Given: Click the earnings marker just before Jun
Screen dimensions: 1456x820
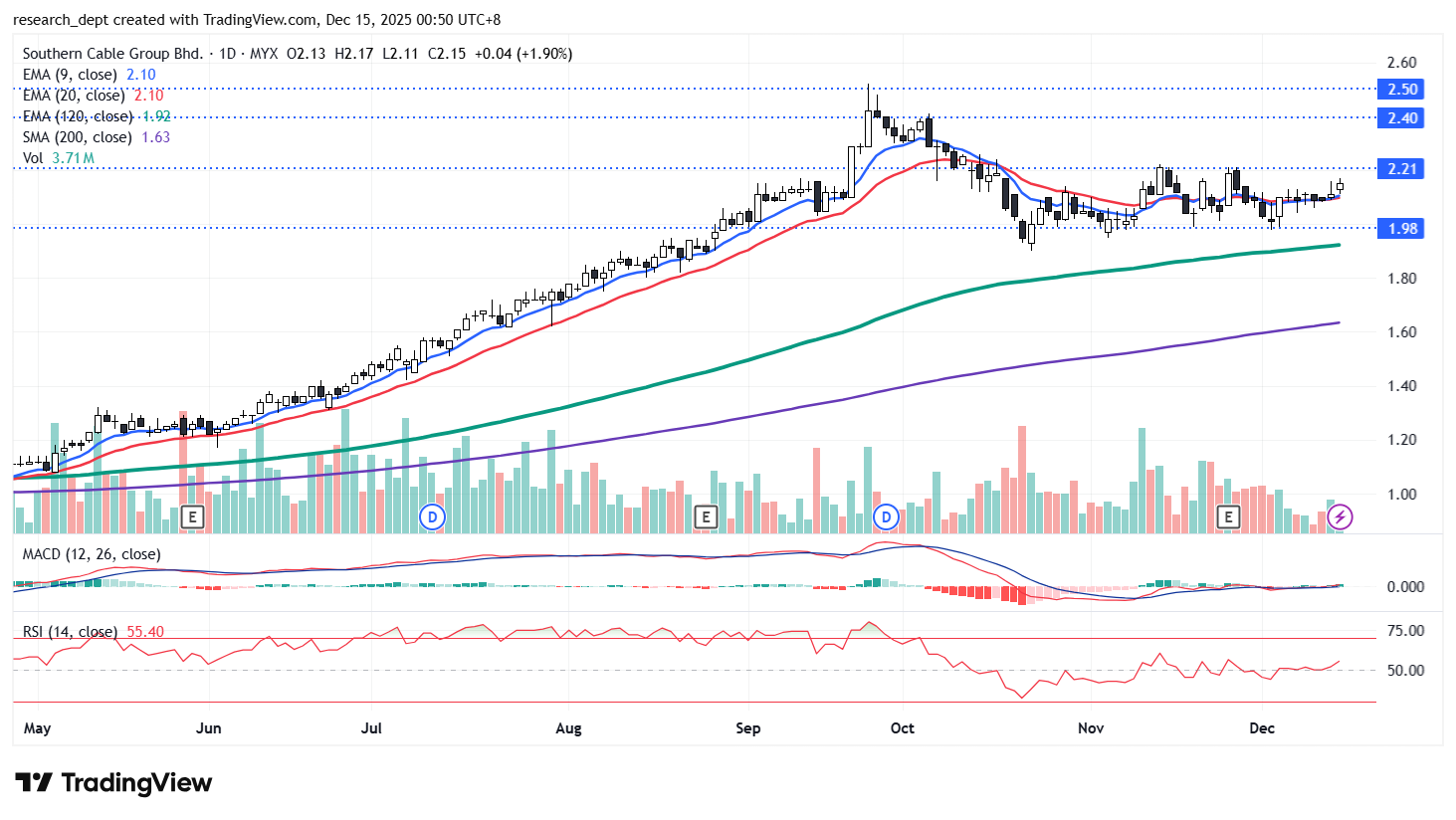Looking at the screenshot, I should pos(193,516).
